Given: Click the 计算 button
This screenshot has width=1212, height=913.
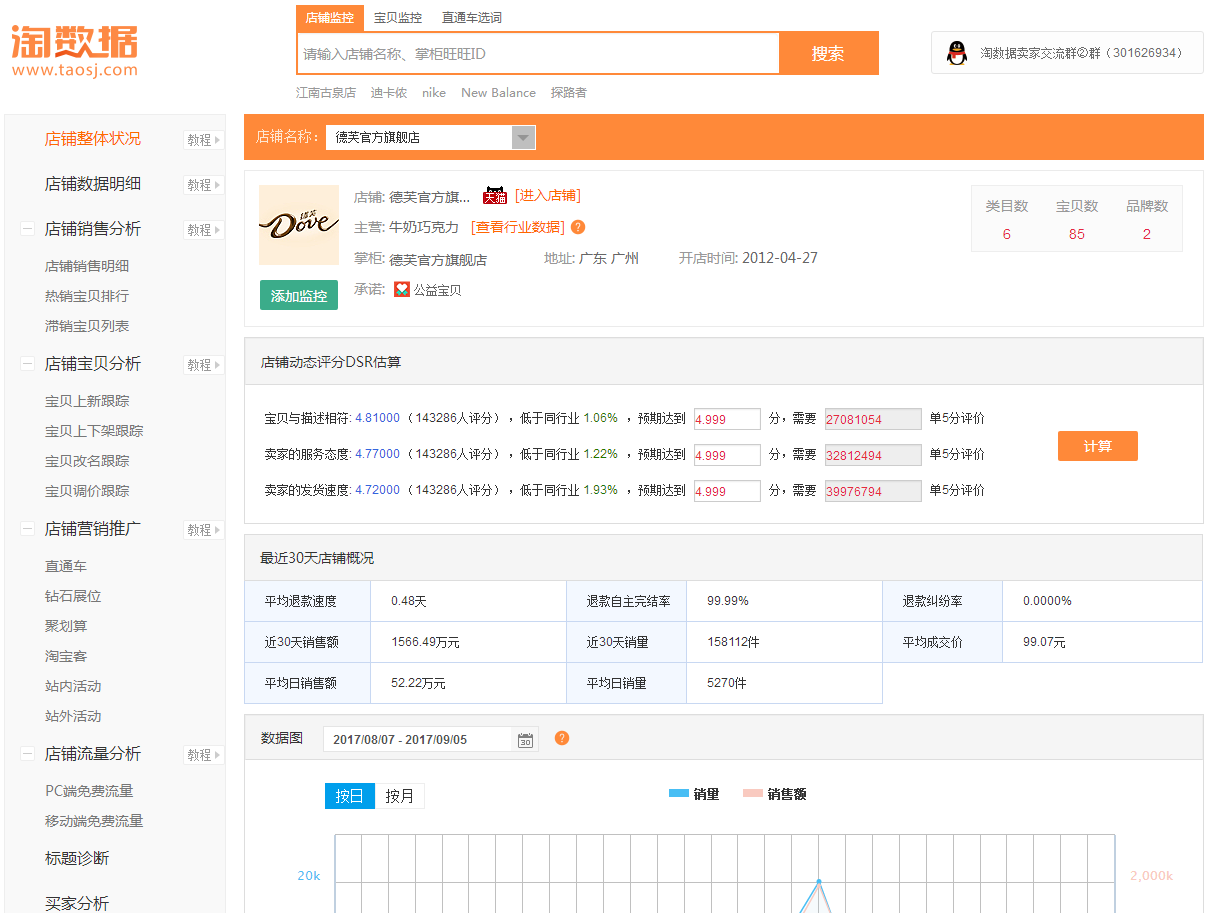Looking at the screenshot, I should [x=1098, y=446].
